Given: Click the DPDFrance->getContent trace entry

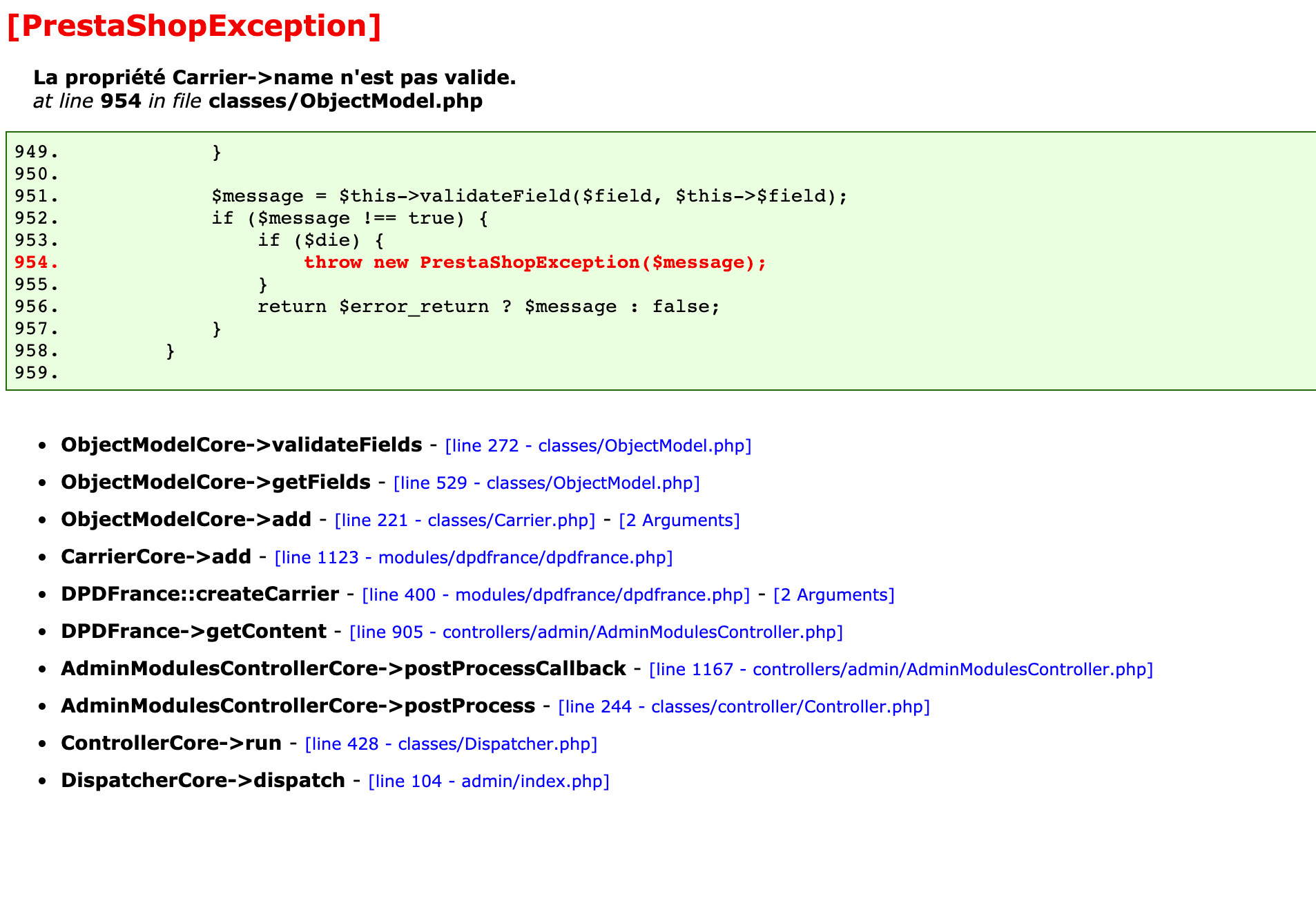Looking at the screenshot, I should click(194, 632).
